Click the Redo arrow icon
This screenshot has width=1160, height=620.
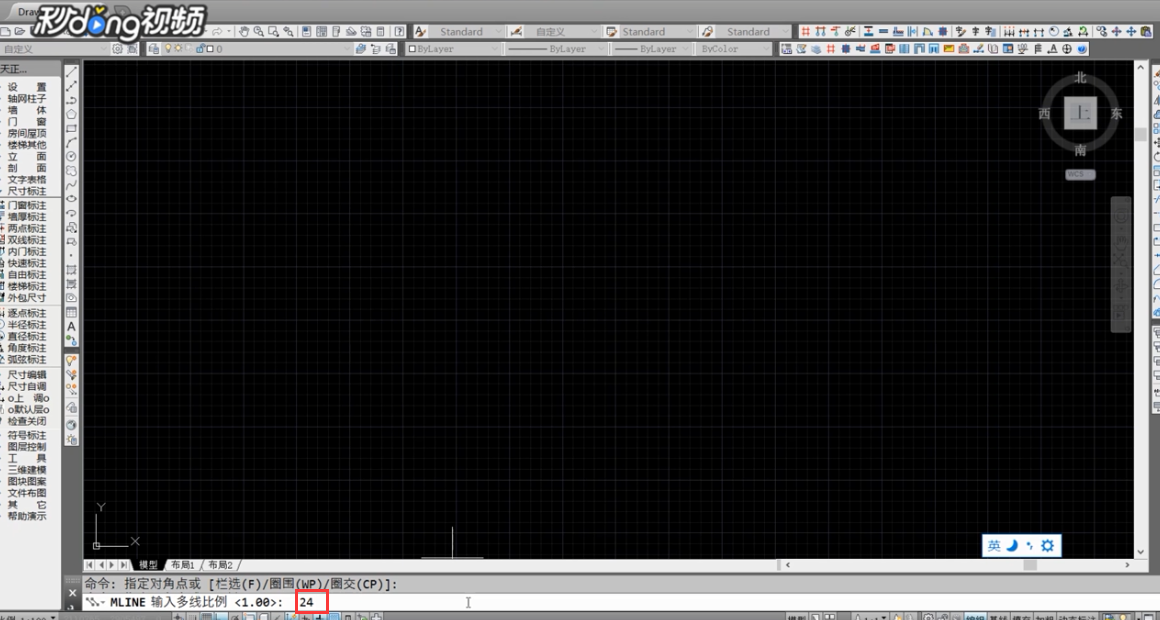click(x=218, y=32)
